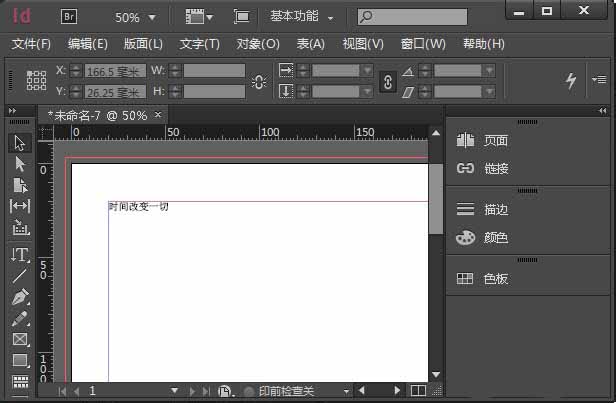Image resolution: width=616 pixels, height=403 pixels.
Task: Click the screen mode icon
Action: click(241, 17)
